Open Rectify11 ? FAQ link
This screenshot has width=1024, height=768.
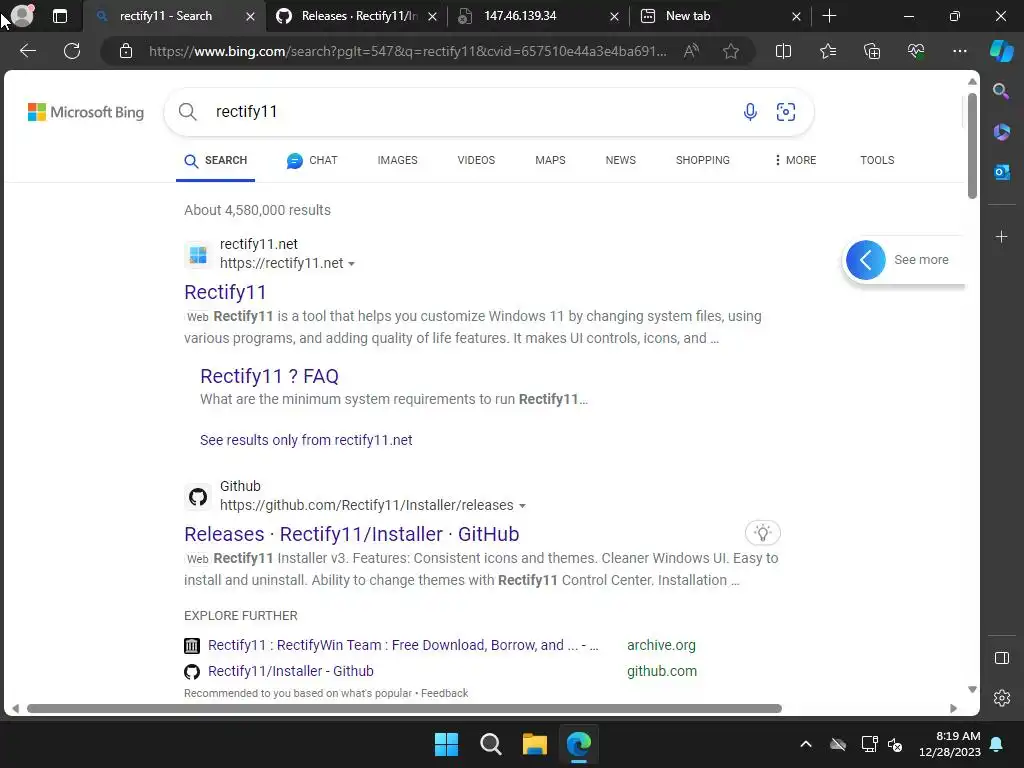click(269, 376)
